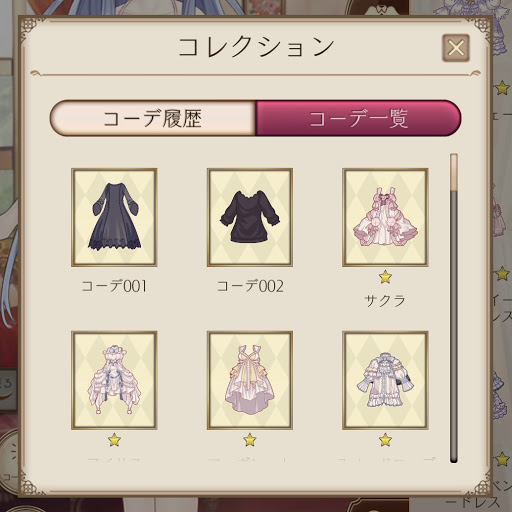Click the コーデ001 text label
Image resolution: width=512 pixels, height=512 pixels.
click(x=114, y=286)
